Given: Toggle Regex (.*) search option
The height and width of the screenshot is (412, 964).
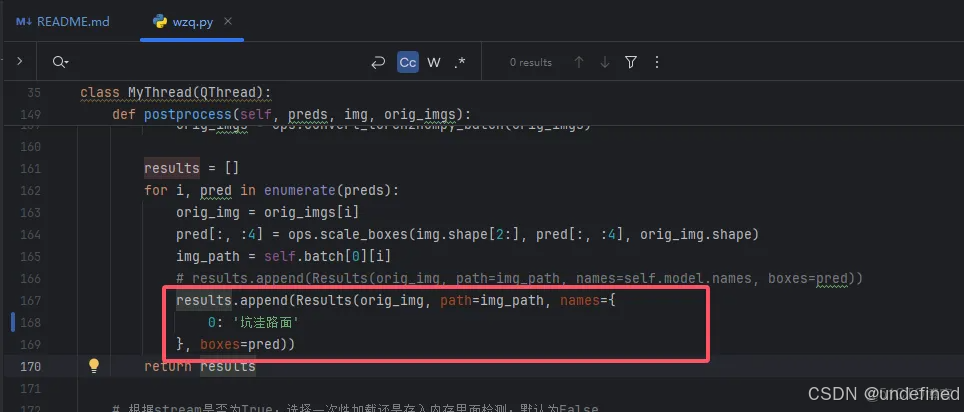Looking at the screenshot, I should click(x=460, y=62).
